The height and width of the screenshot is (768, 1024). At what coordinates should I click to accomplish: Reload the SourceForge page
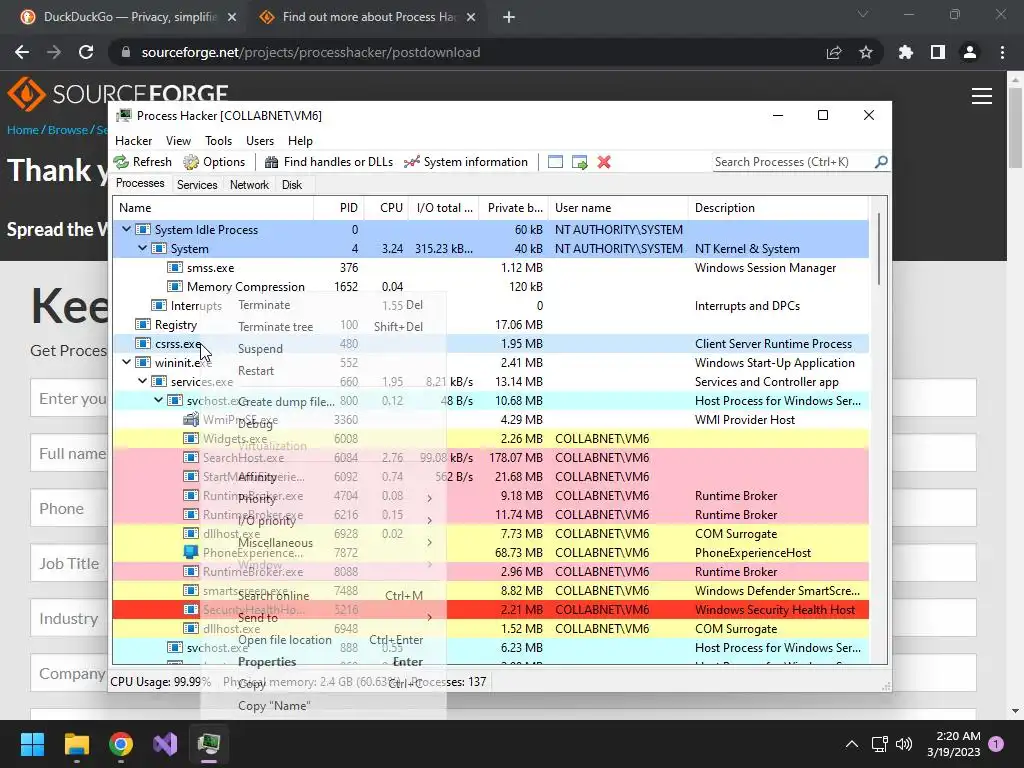click(x=86, y=52)
